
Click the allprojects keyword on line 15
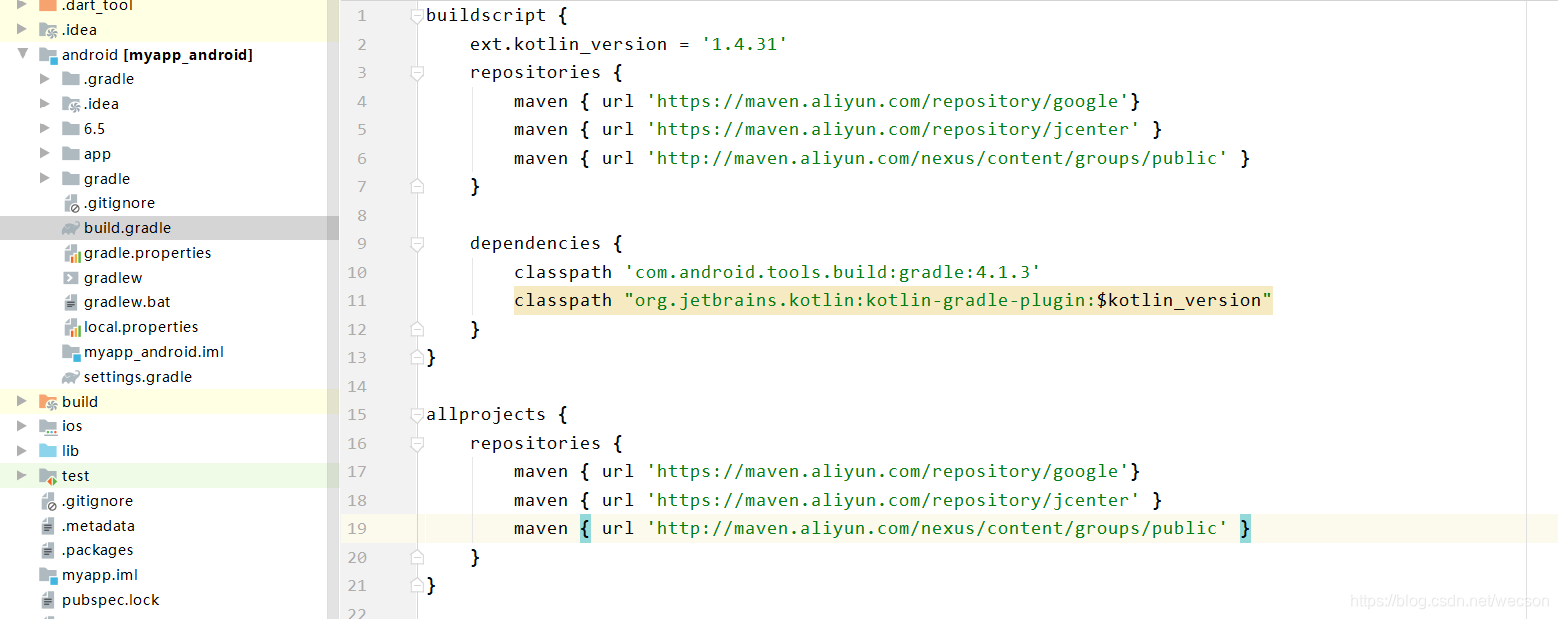point(486,414)
